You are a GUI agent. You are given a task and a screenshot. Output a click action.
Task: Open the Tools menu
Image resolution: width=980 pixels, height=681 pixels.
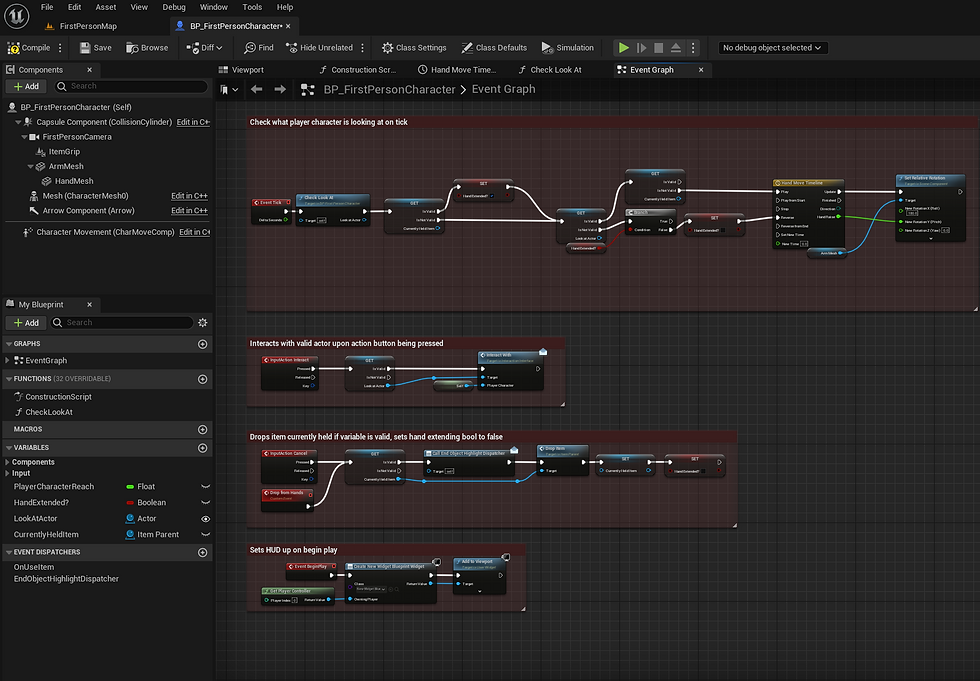tap(252, 7)
